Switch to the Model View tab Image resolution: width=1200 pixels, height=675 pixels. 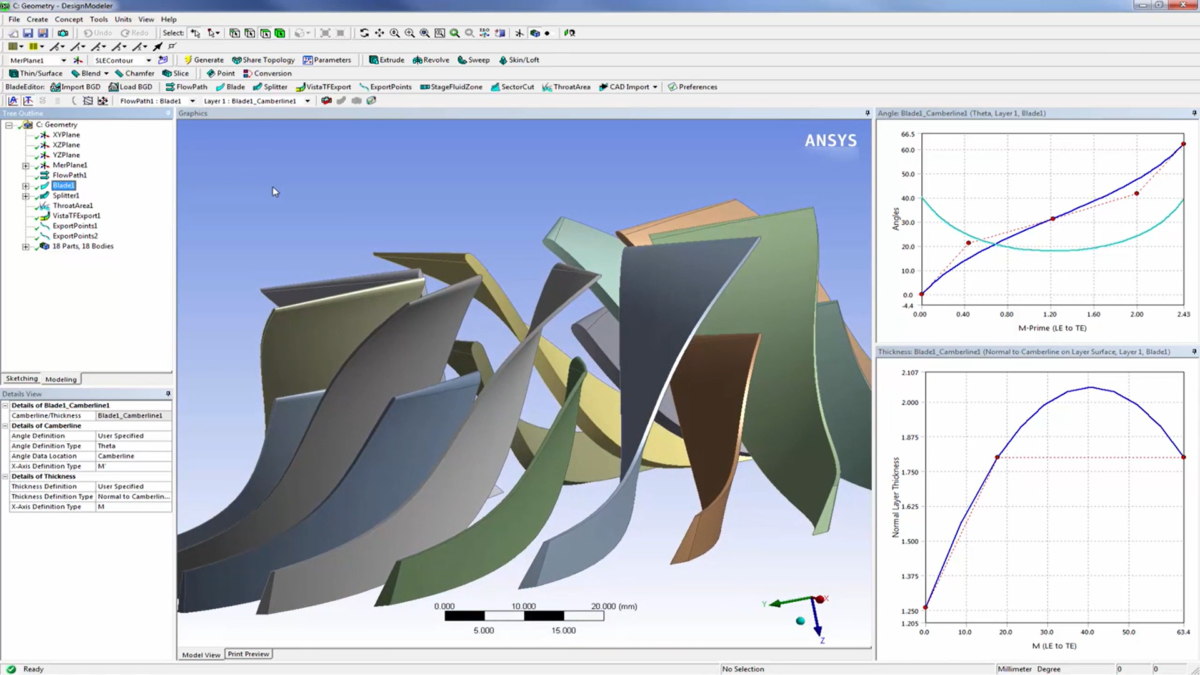coord(201,654)
